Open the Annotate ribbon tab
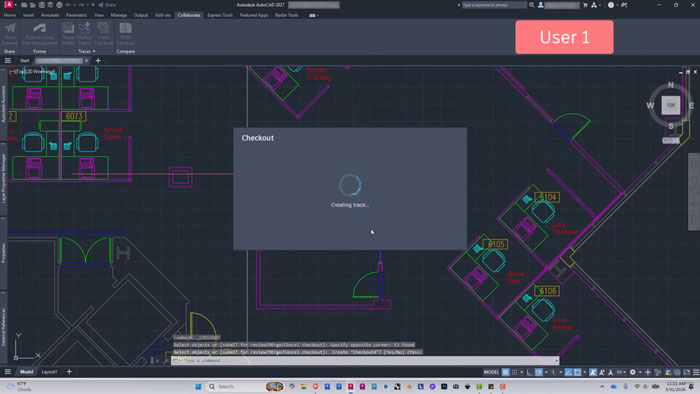Viewport: 700px width, 394px height. [x=50, y=15]
